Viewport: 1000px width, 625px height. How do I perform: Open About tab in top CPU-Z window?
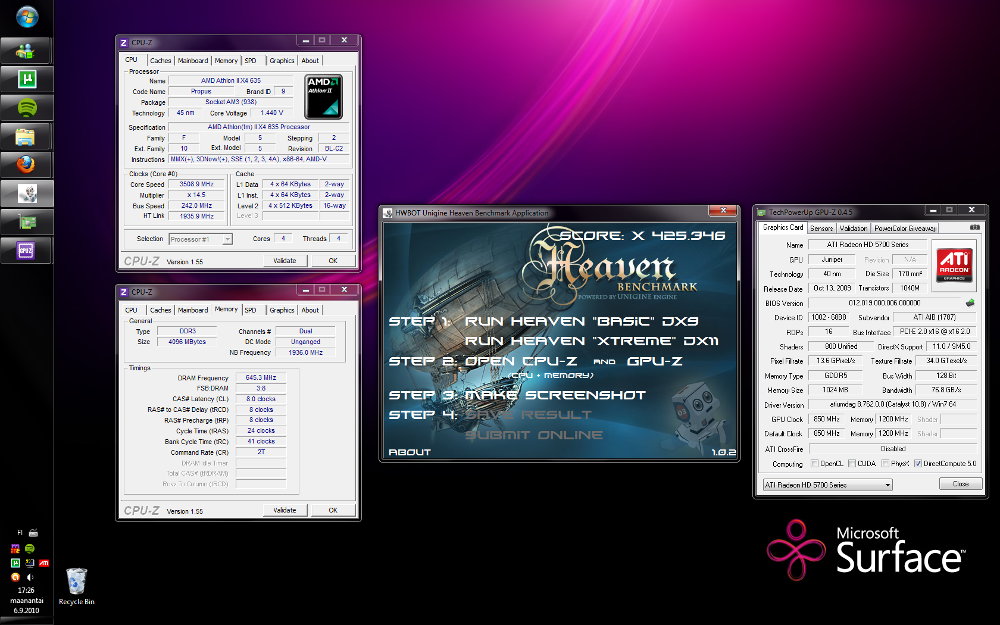click(310, 61)
